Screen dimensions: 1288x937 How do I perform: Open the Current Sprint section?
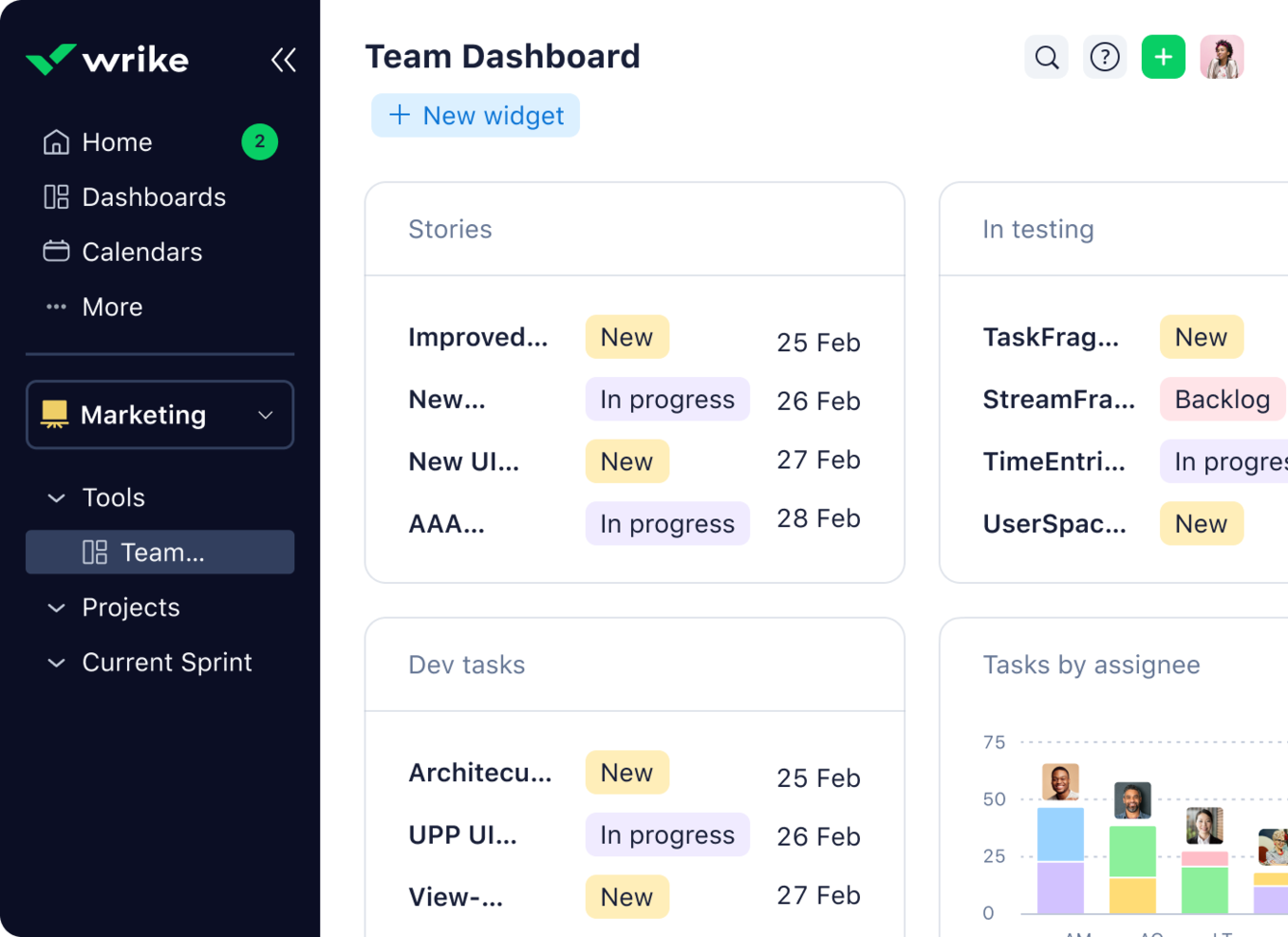click(55, 662)
